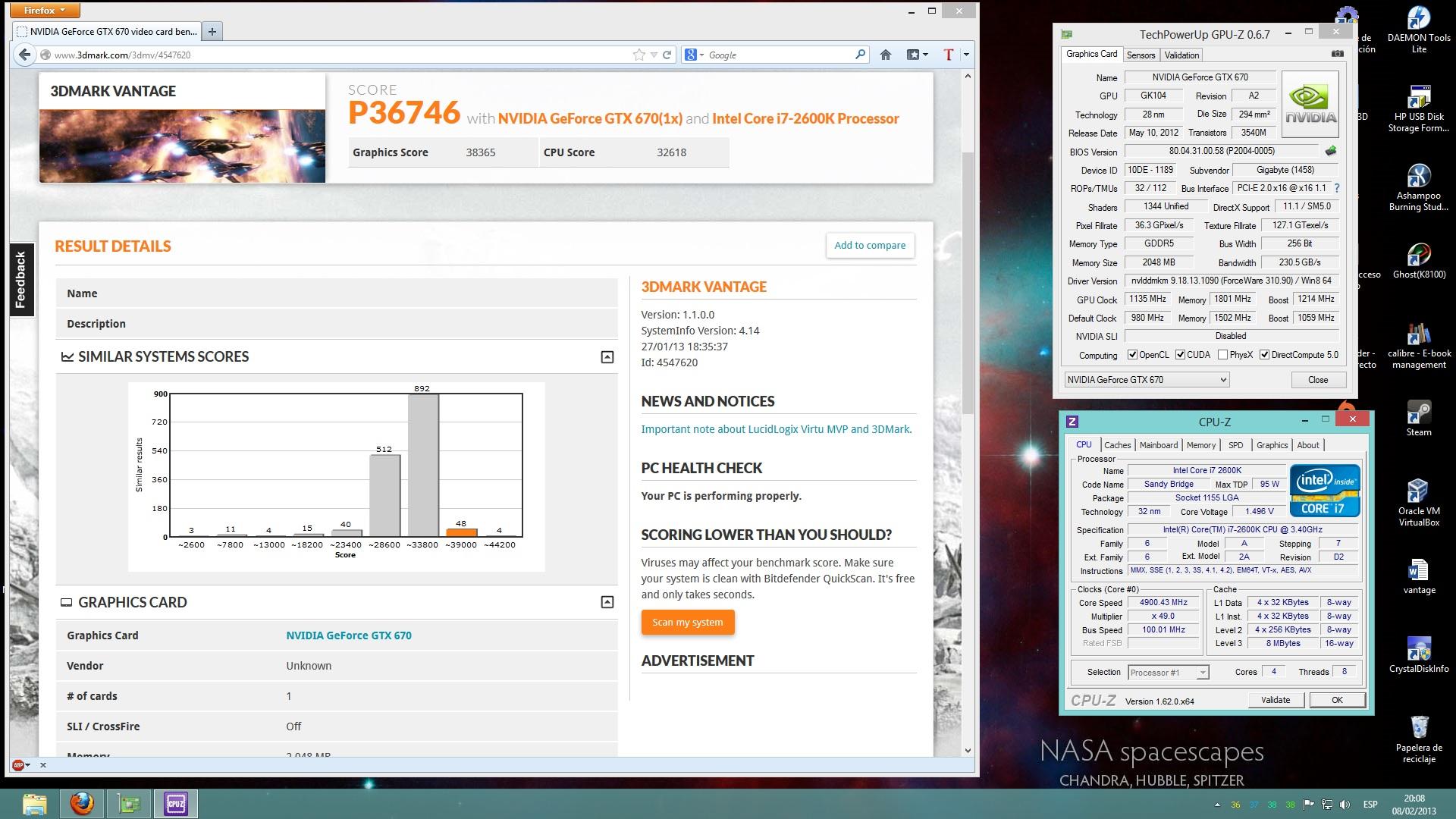The image size is (1456, 819).
Task: Click the volume speaker tray icon
Action: [x=1345, y=805]
